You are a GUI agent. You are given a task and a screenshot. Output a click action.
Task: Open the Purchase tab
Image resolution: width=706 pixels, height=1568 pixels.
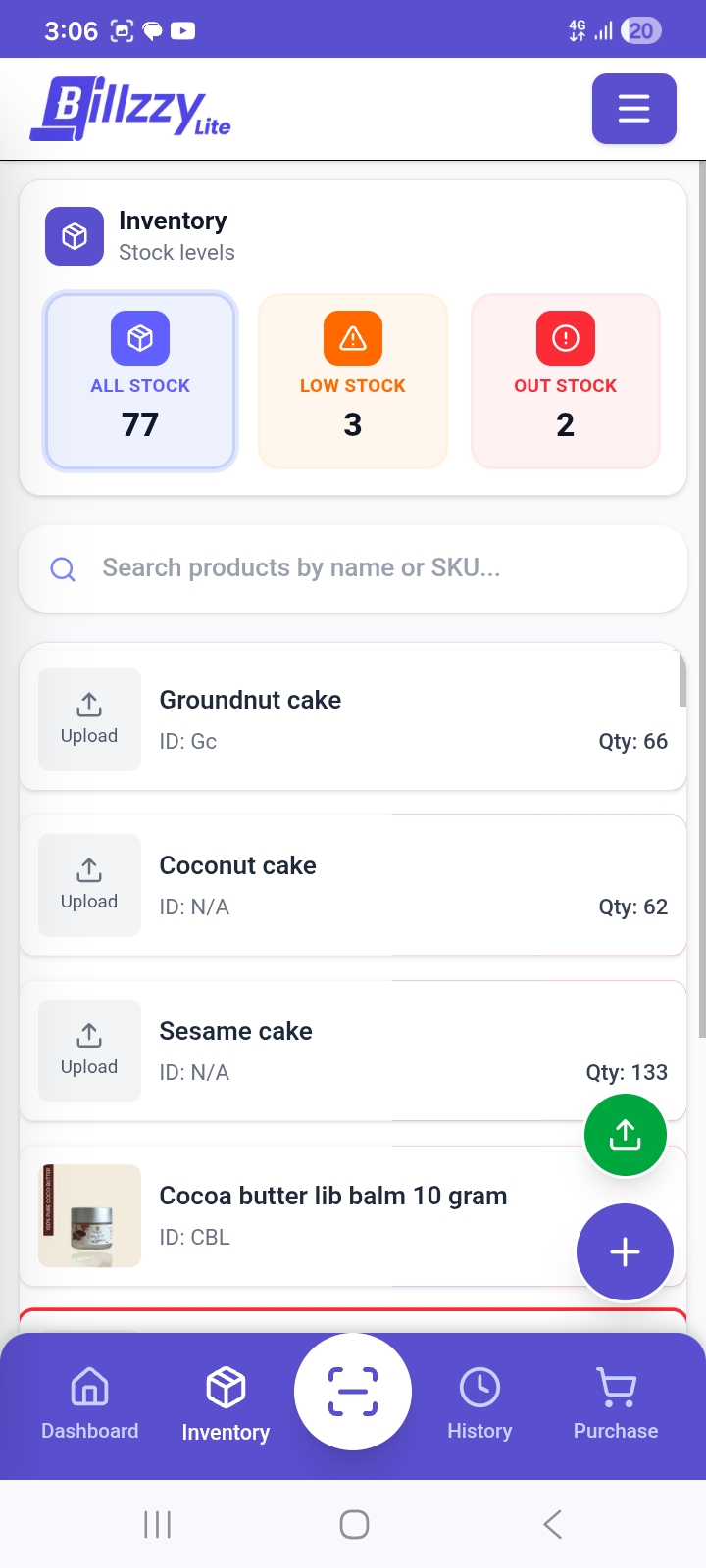[616, 1404]
